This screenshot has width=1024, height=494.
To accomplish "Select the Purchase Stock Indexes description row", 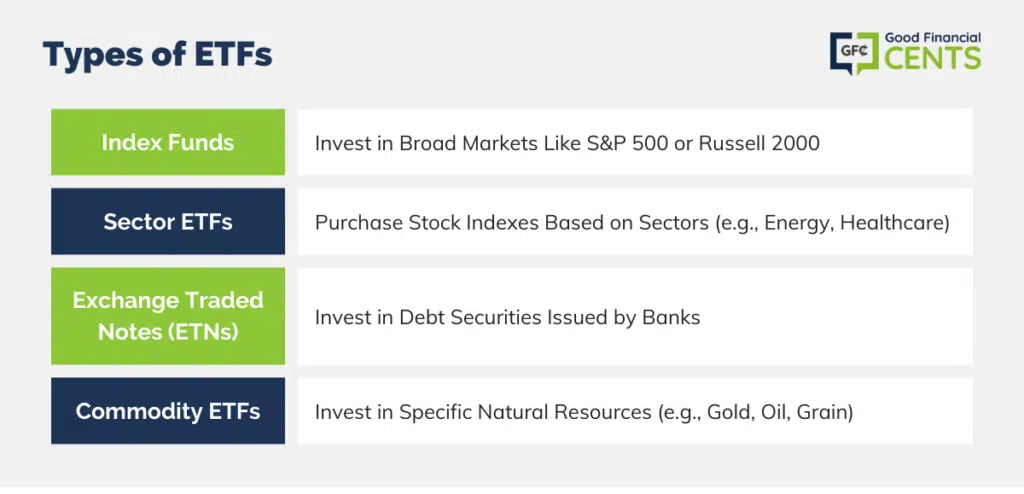I will pyautogui.click(x=635, y=222).
